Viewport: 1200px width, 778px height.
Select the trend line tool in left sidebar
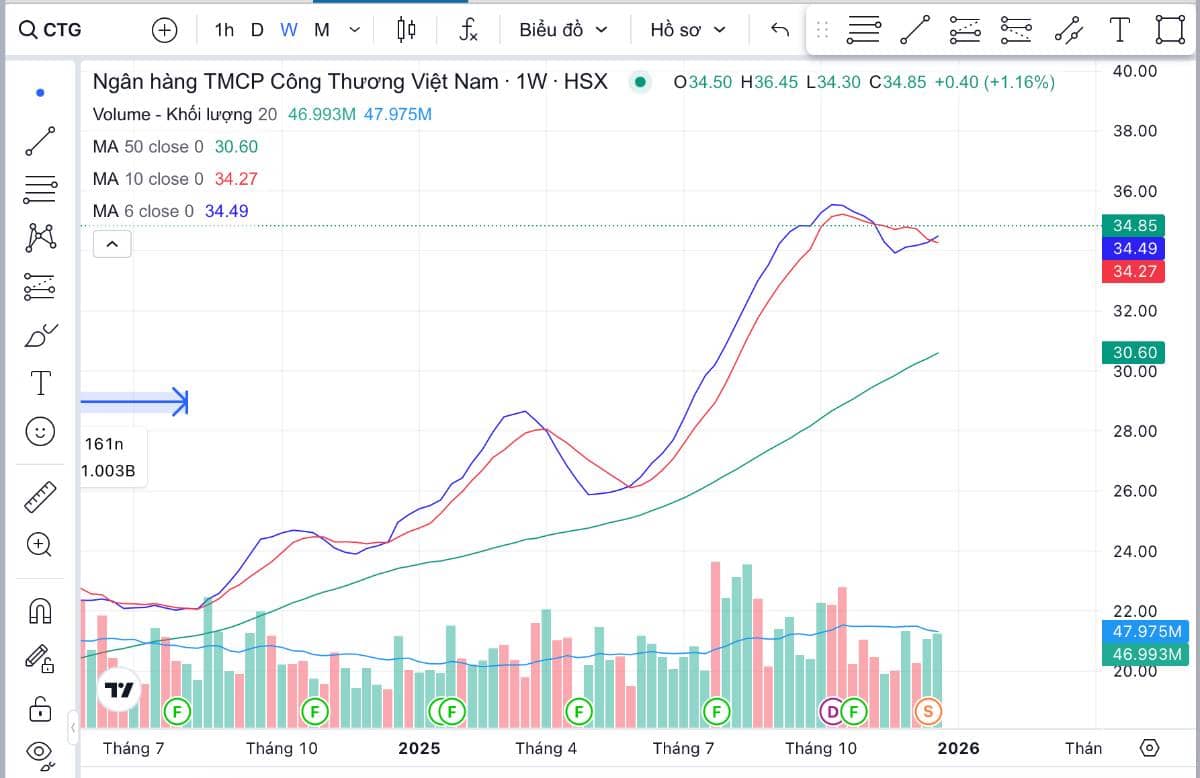point(40,141)
